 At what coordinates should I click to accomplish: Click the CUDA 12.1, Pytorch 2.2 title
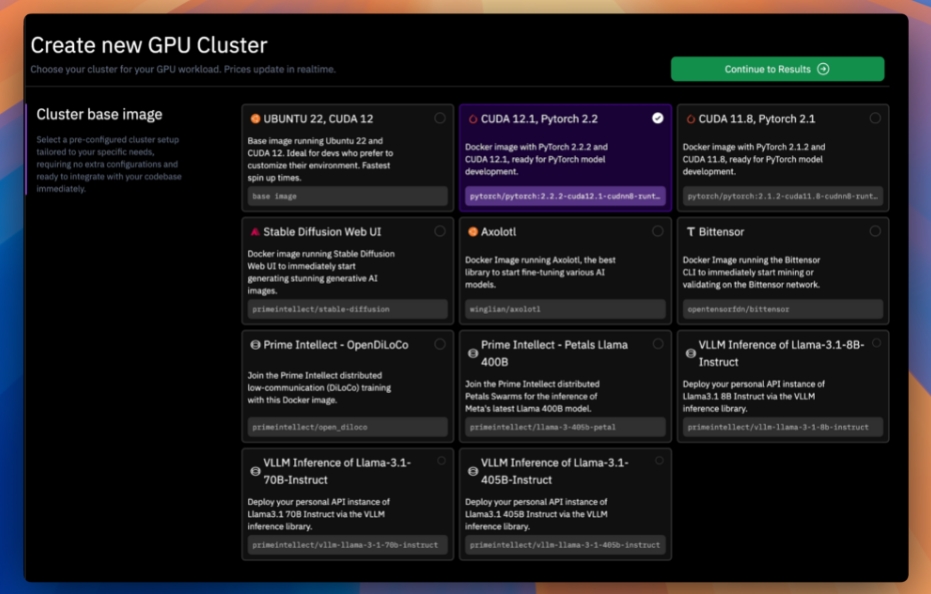coord(539,119)
